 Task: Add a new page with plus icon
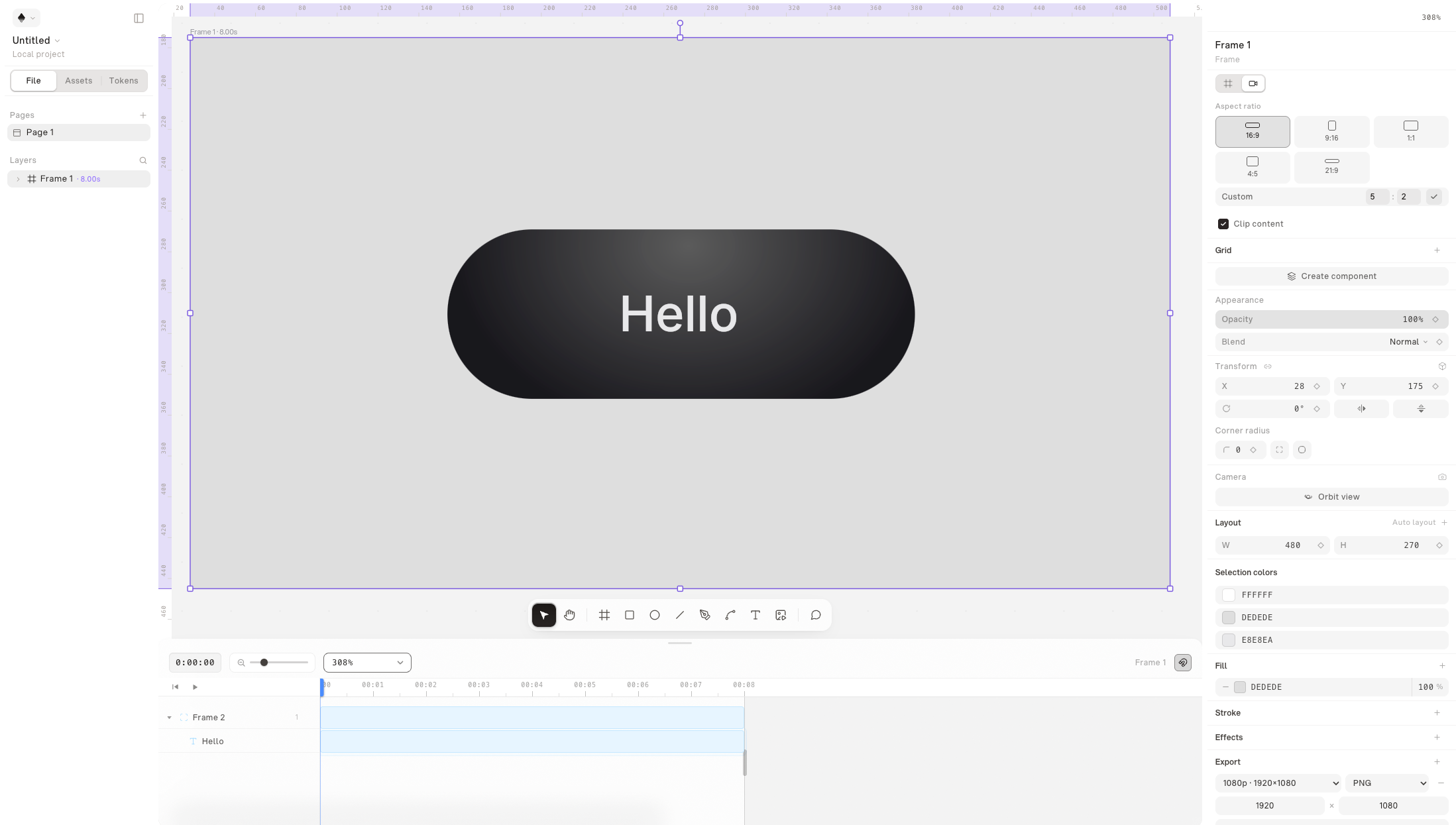pyautogui.click(x=143, y=115)
